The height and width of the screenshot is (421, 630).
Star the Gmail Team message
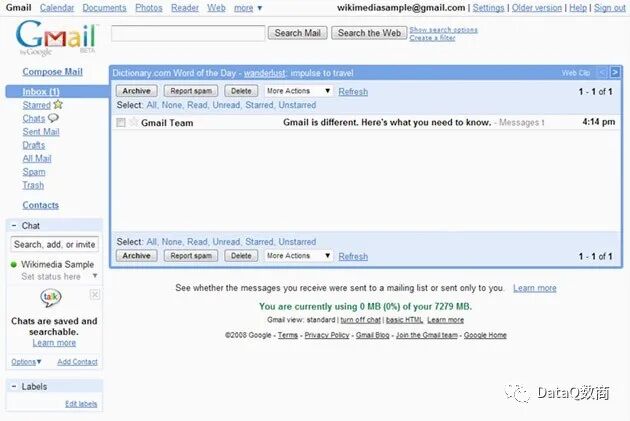tap(133, 122)
